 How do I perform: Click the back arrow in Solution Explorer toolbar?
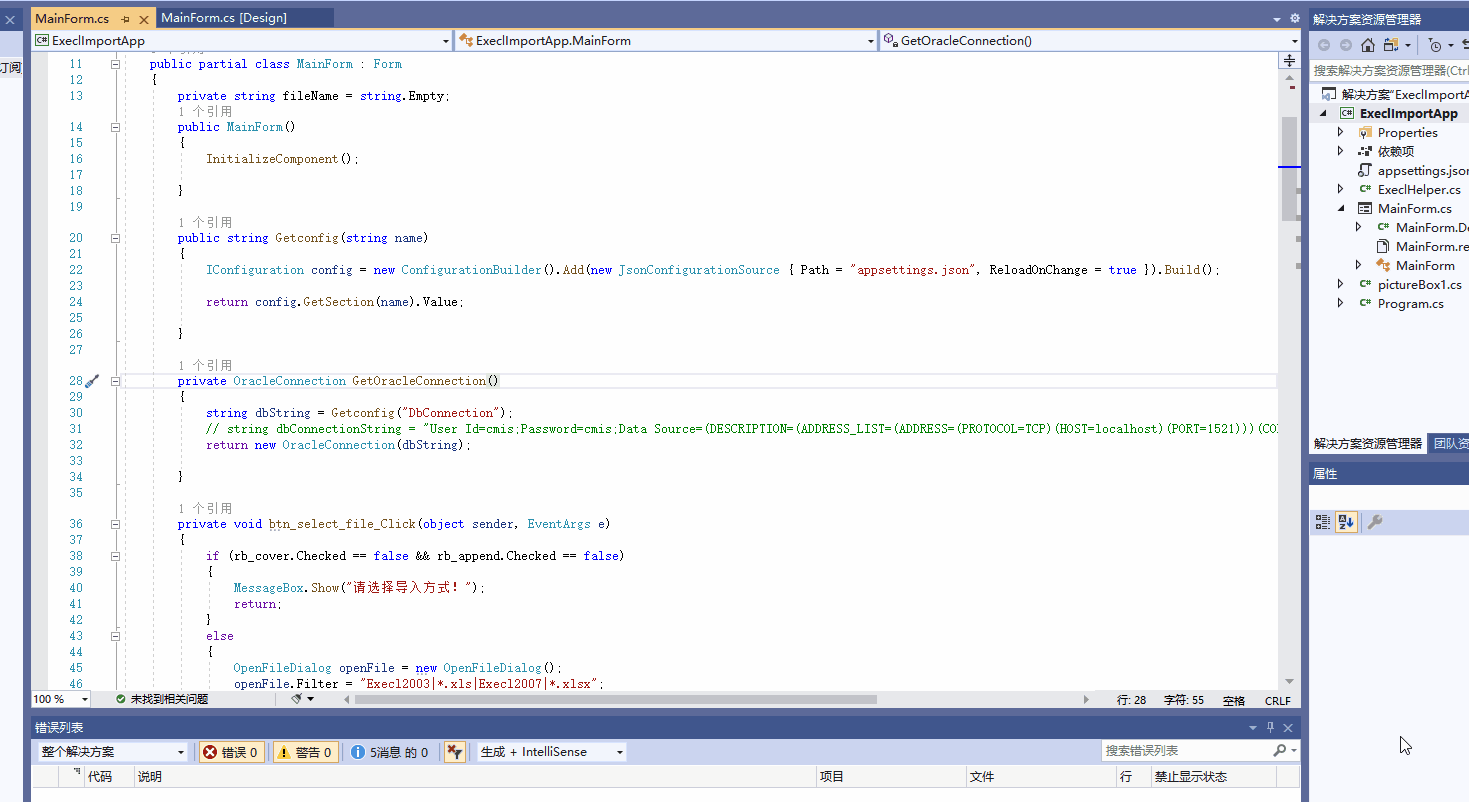point(1324,45)
